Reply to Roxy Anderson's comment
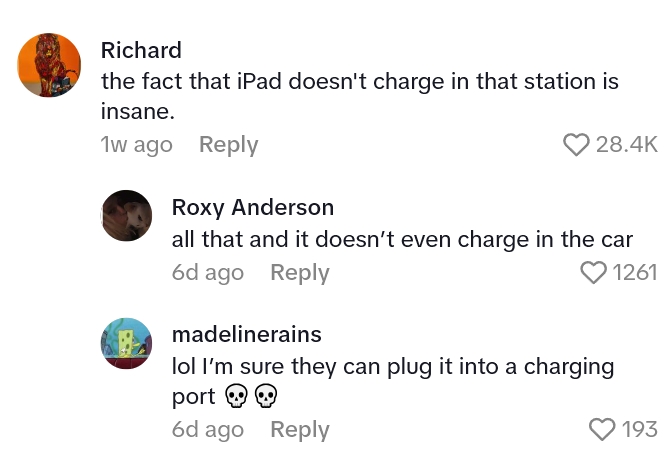The width and height of the screenshot is (664, 458). click(x=300, y=273)
